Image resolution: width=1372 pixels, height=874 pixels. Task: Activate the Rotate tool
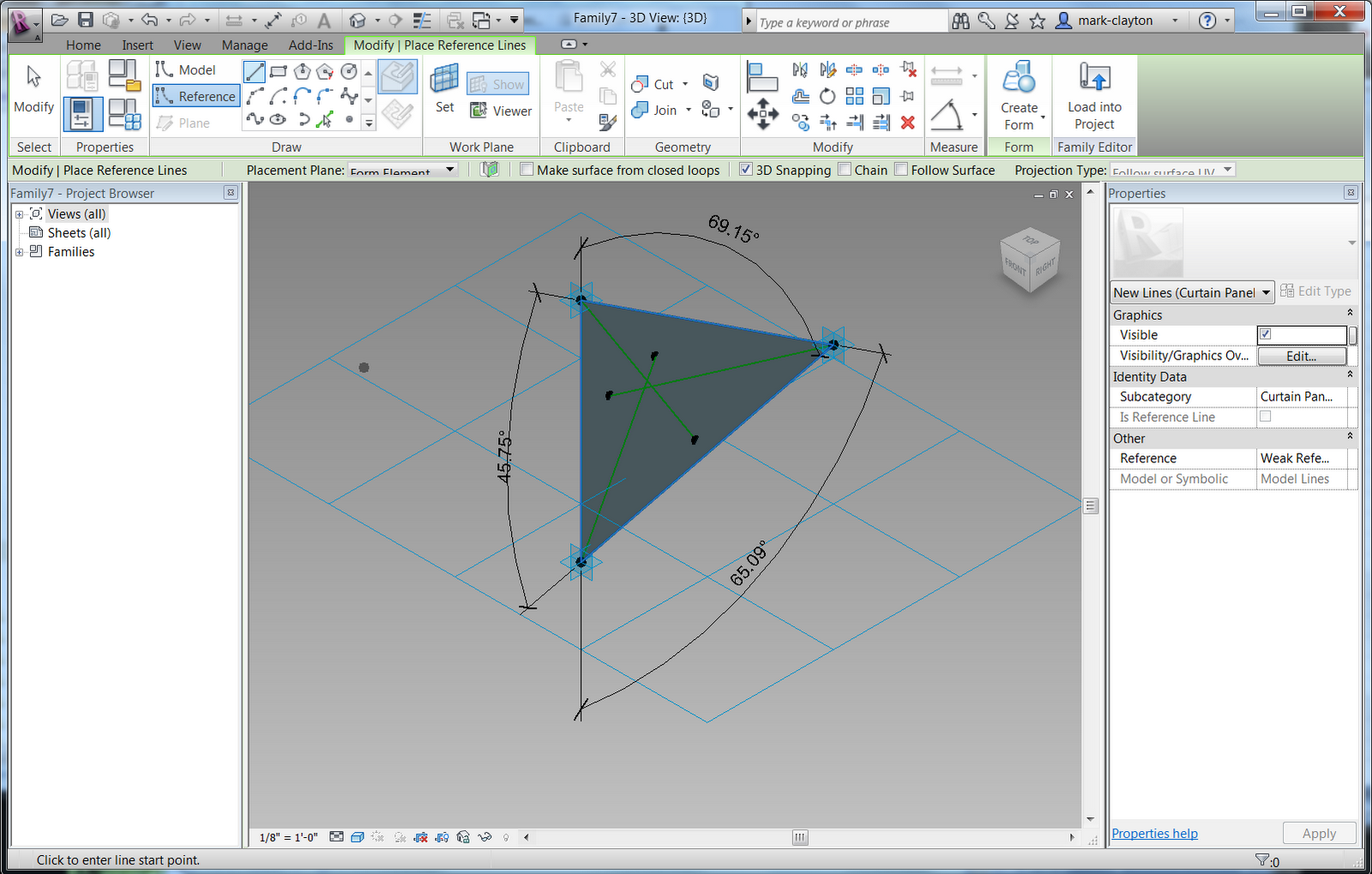coord(827,97)
